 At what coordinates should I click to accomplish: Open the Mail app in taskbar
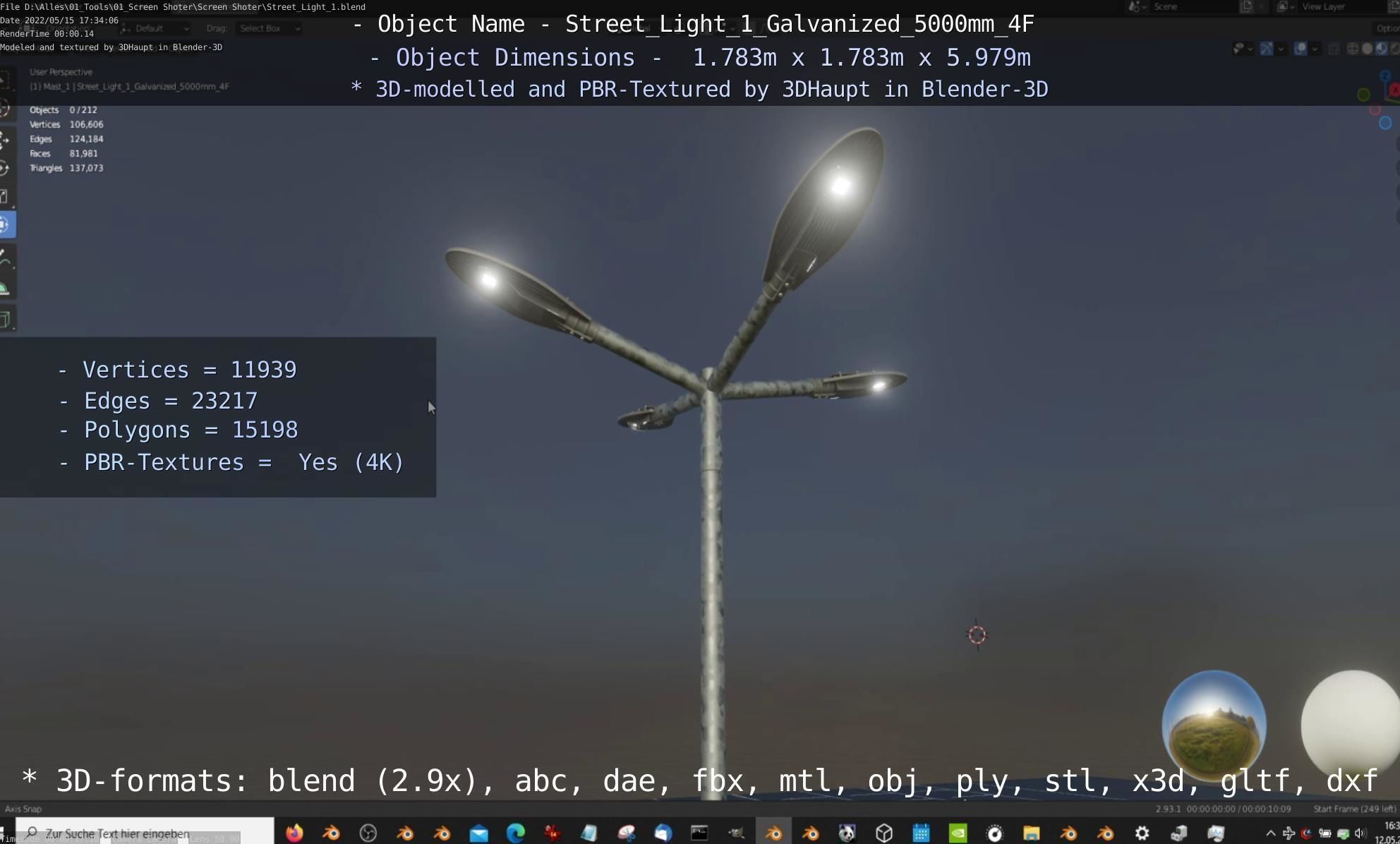478,833
